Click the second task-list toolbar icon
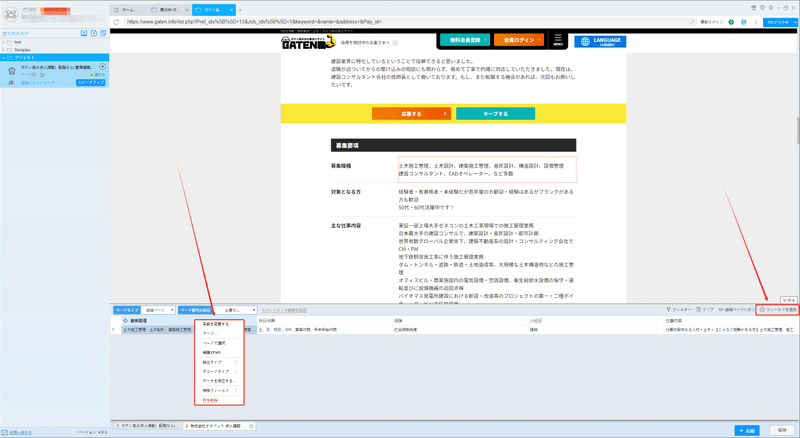Image resolution: width=800 pixels, height=438 pixels. [x=94, y=33]
